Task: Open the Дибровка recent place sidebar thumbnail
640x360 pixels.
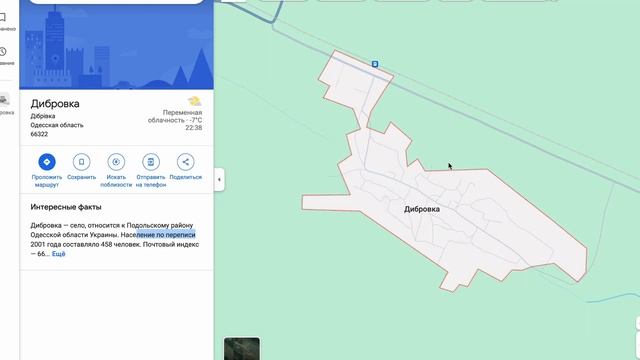Action: coord(4,99)
